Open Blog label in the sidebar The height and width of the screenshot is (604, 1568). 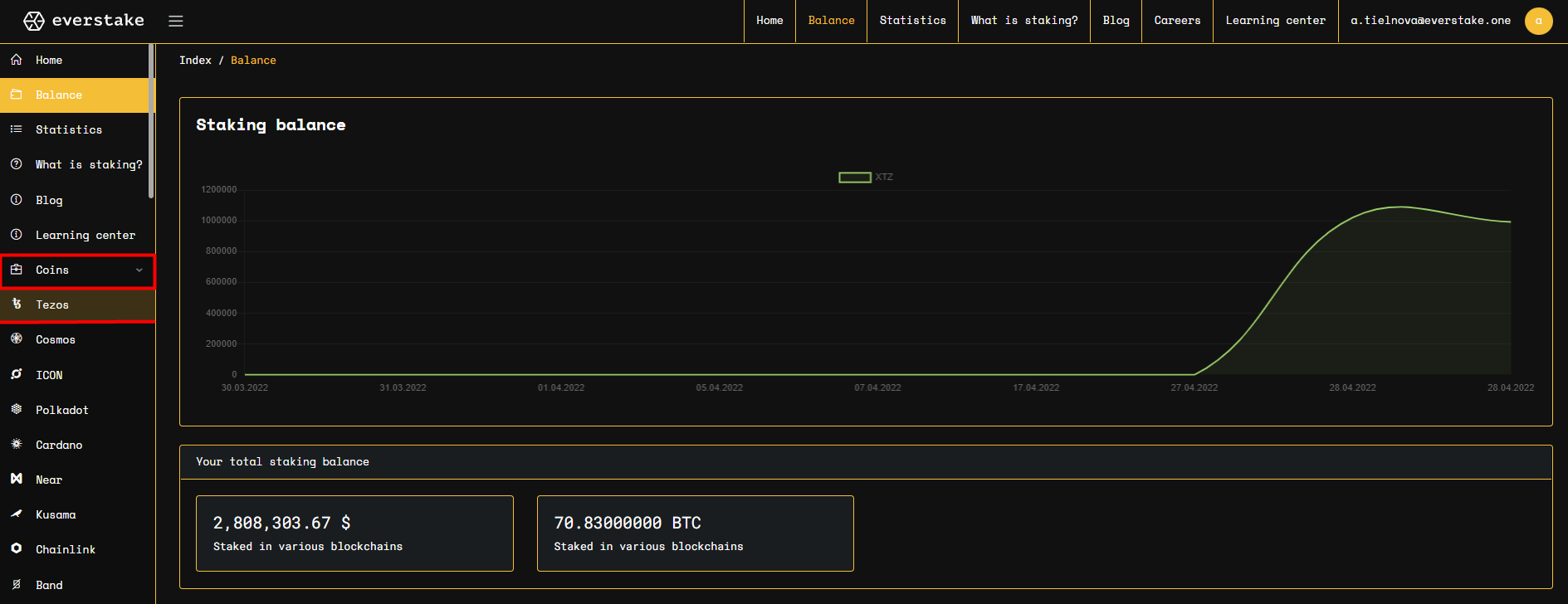tap(49, 201)
